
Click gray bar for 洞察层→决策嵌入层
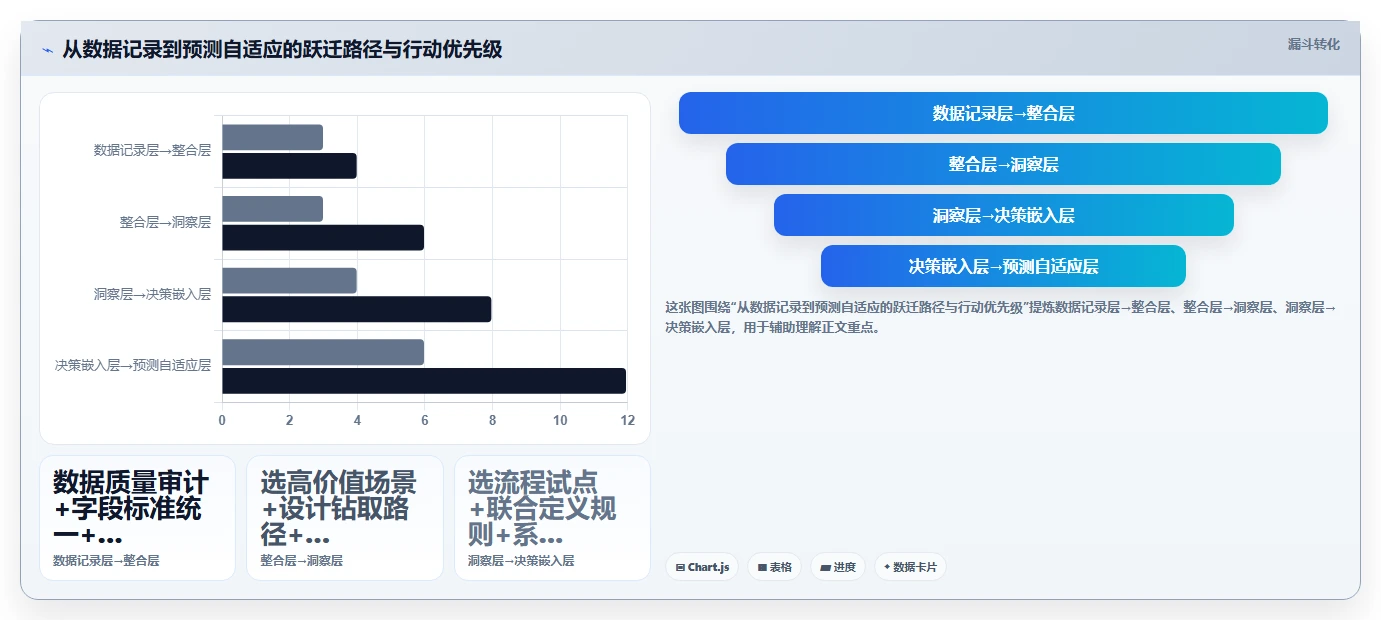click(x=289, y=280)
